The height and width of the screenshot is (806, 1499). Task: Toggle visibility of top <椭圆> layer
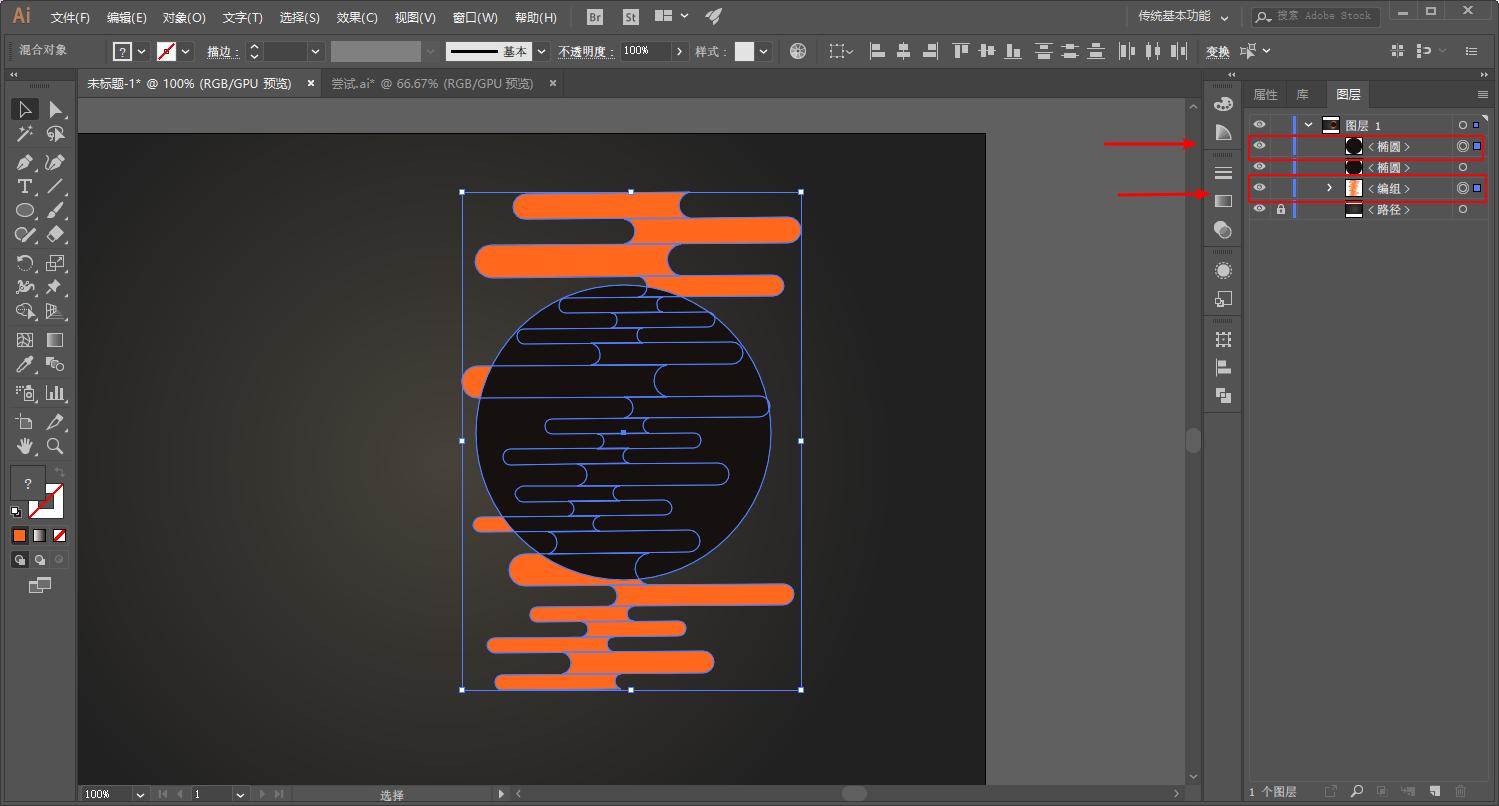pyautogui.click(x=1259, y=146)
